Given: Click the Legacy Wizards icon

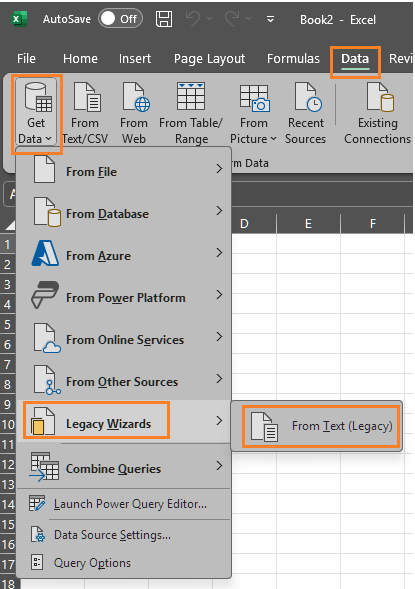Looking at the screenshot, I should [x=43, y=421].
